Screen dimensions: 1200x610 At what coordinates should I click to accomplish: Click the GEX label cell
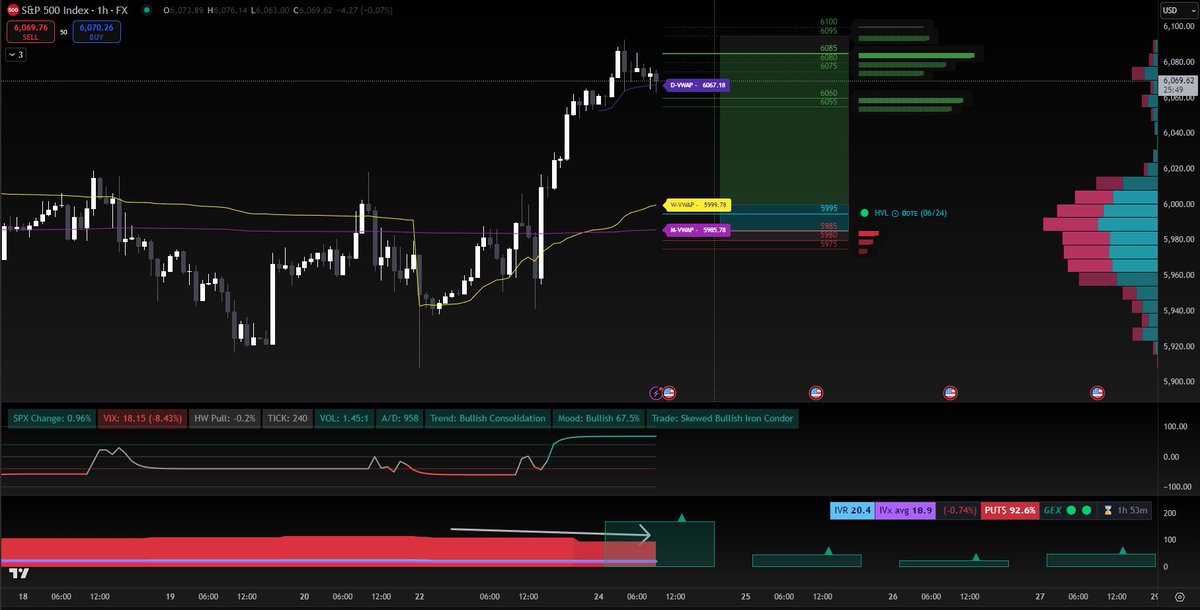1051,511
